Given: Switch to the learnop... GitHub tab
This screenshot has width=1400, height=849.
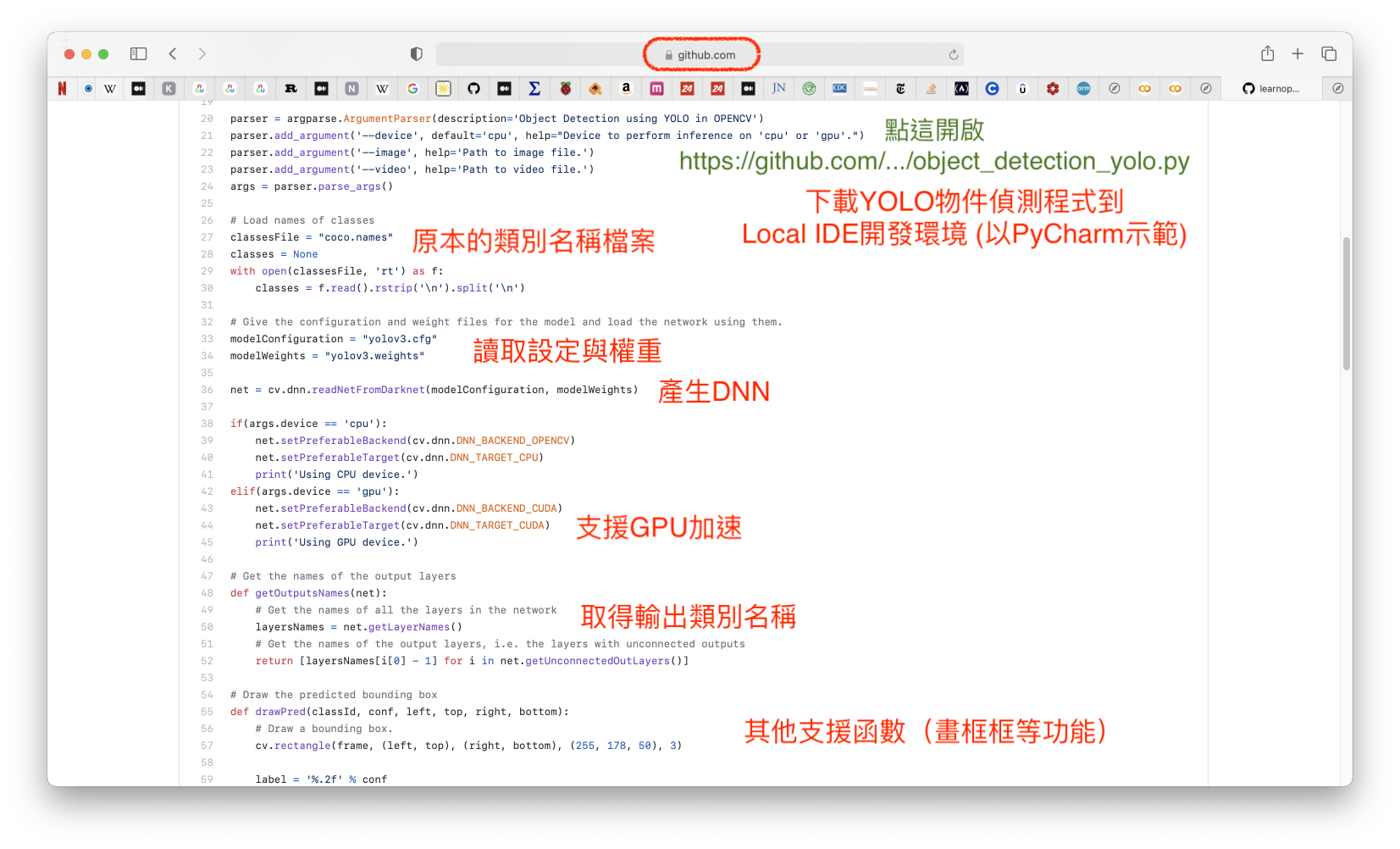Looking at the screenshot, I should [1271, 88].
